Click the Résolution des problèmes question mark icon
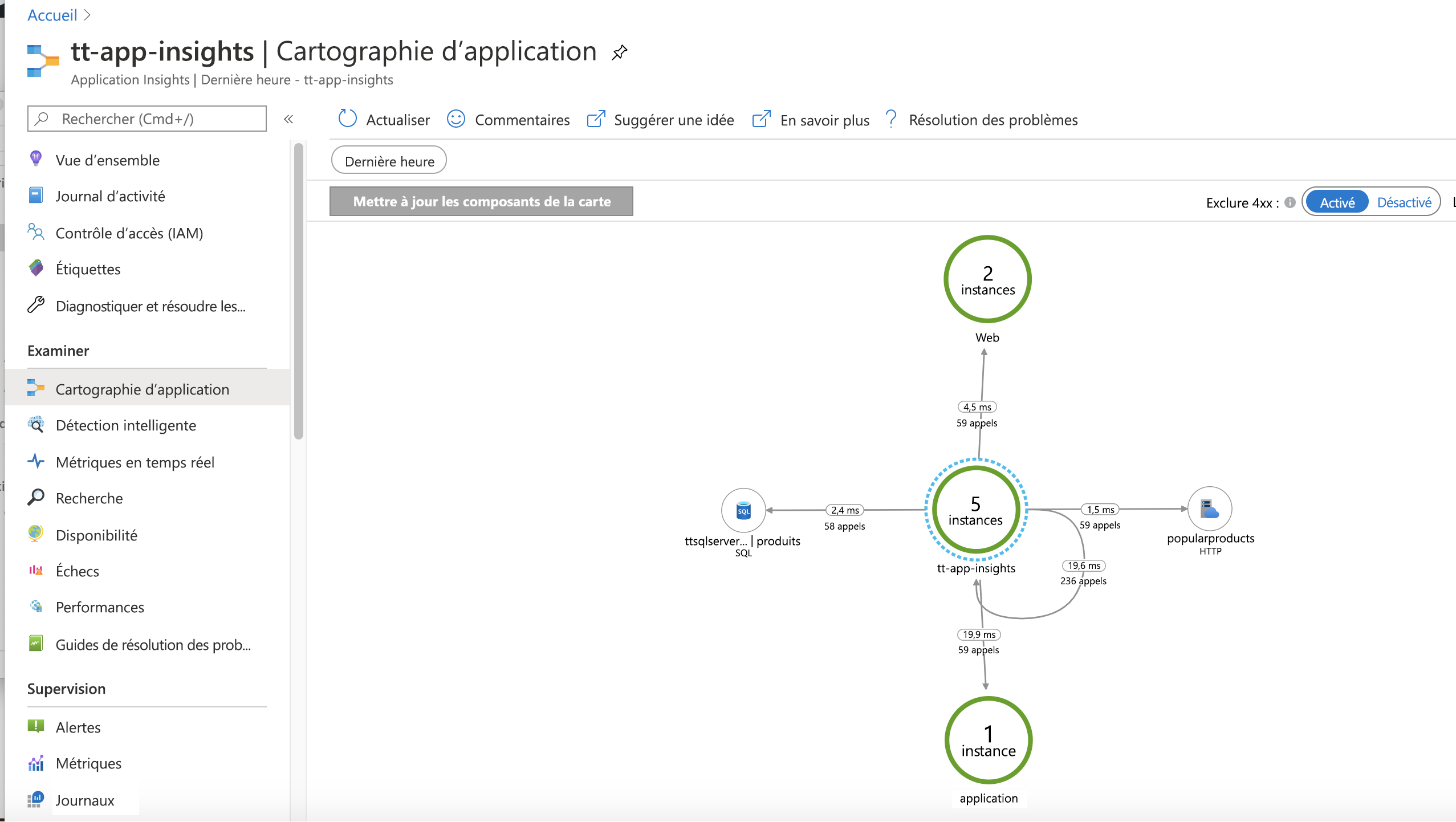This screenshot has width=1456, height=822. tap(891, 119)
